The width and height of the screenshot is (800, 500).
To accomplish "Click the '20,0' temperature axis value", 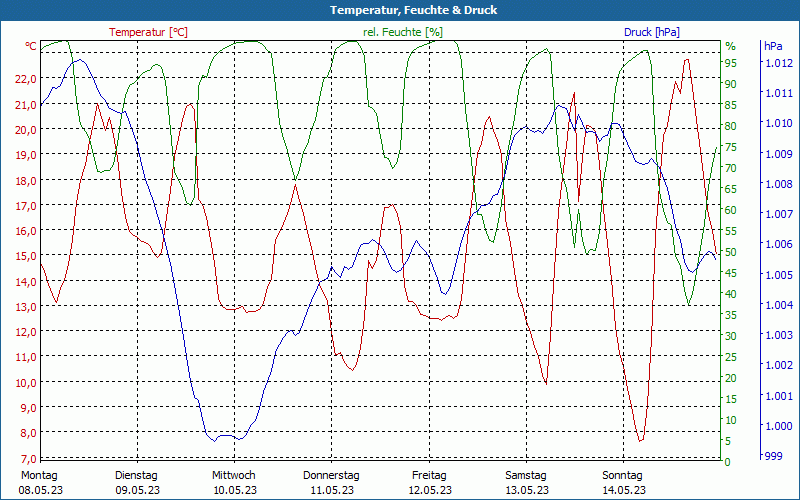I will pyautogui.click(x=26, y=130).
